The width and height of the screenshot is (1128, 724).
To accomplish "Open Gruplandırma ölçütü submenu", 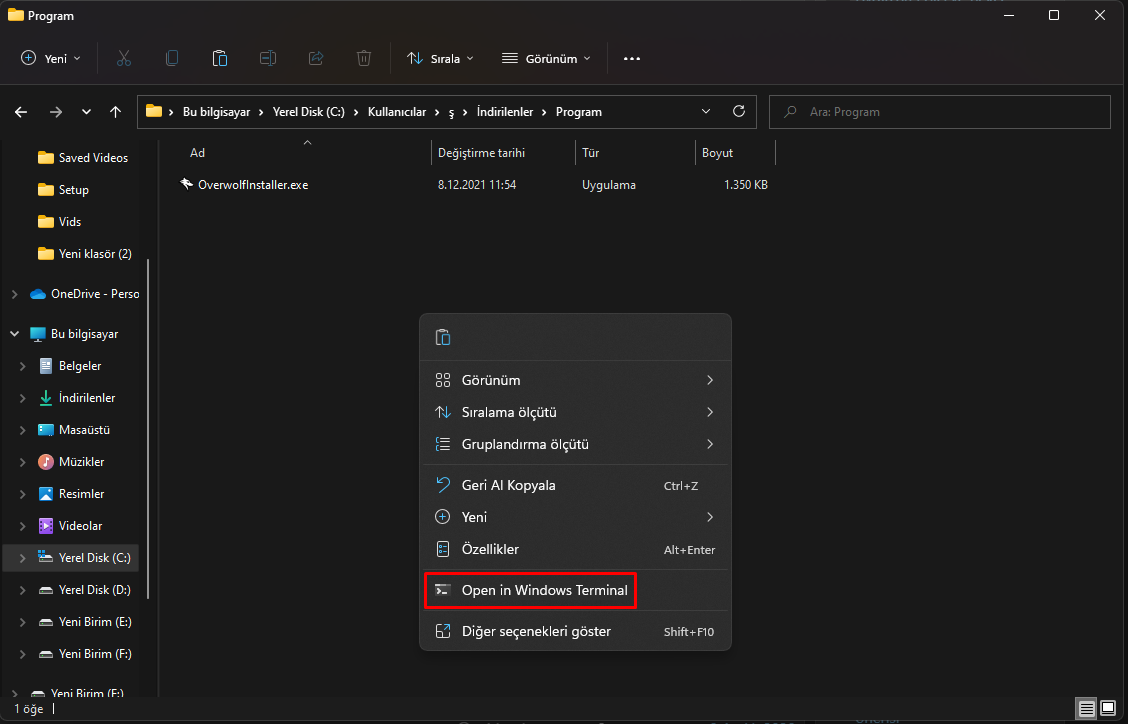I will (576, 444).
